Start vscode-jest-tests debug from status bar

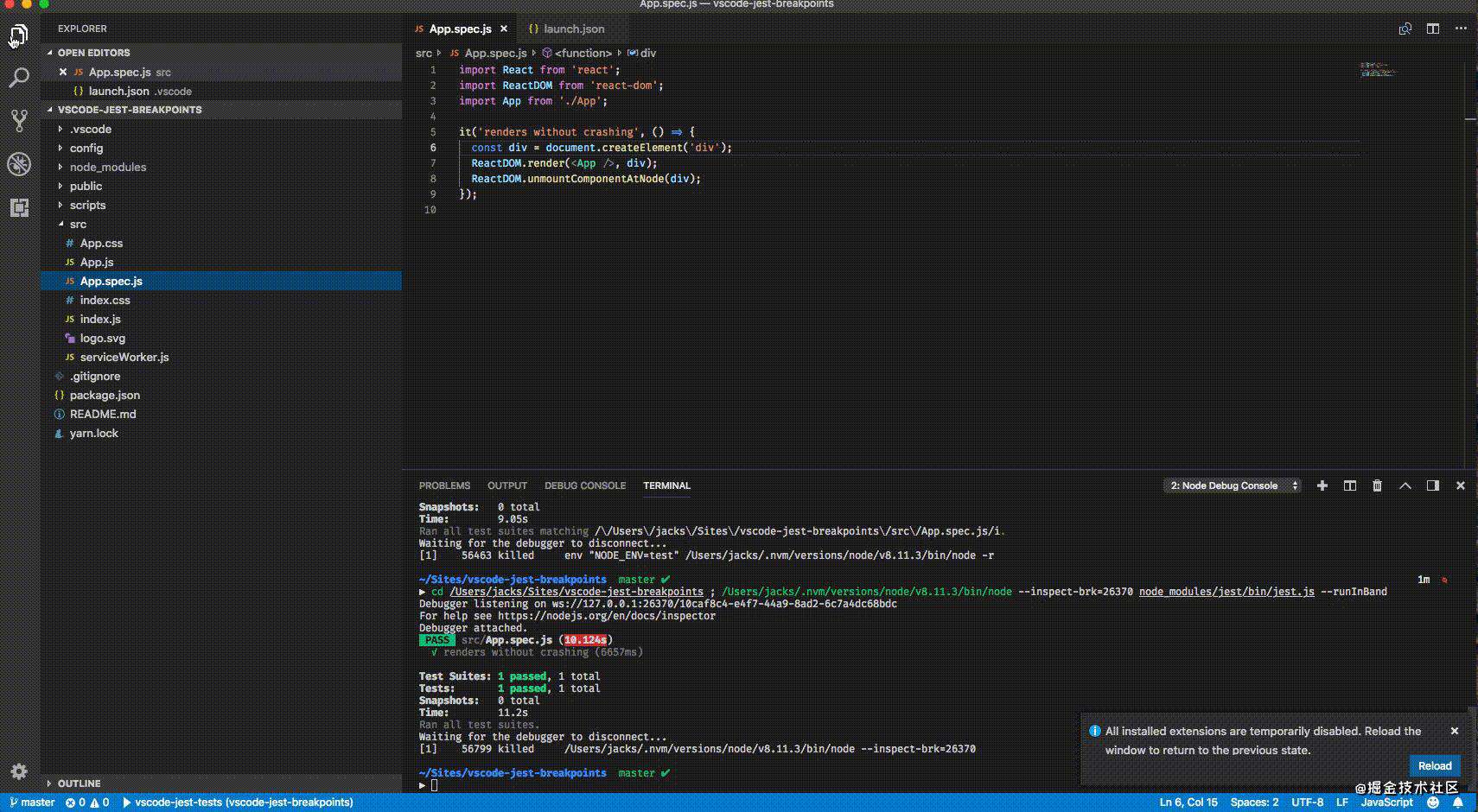coord(239,802)
